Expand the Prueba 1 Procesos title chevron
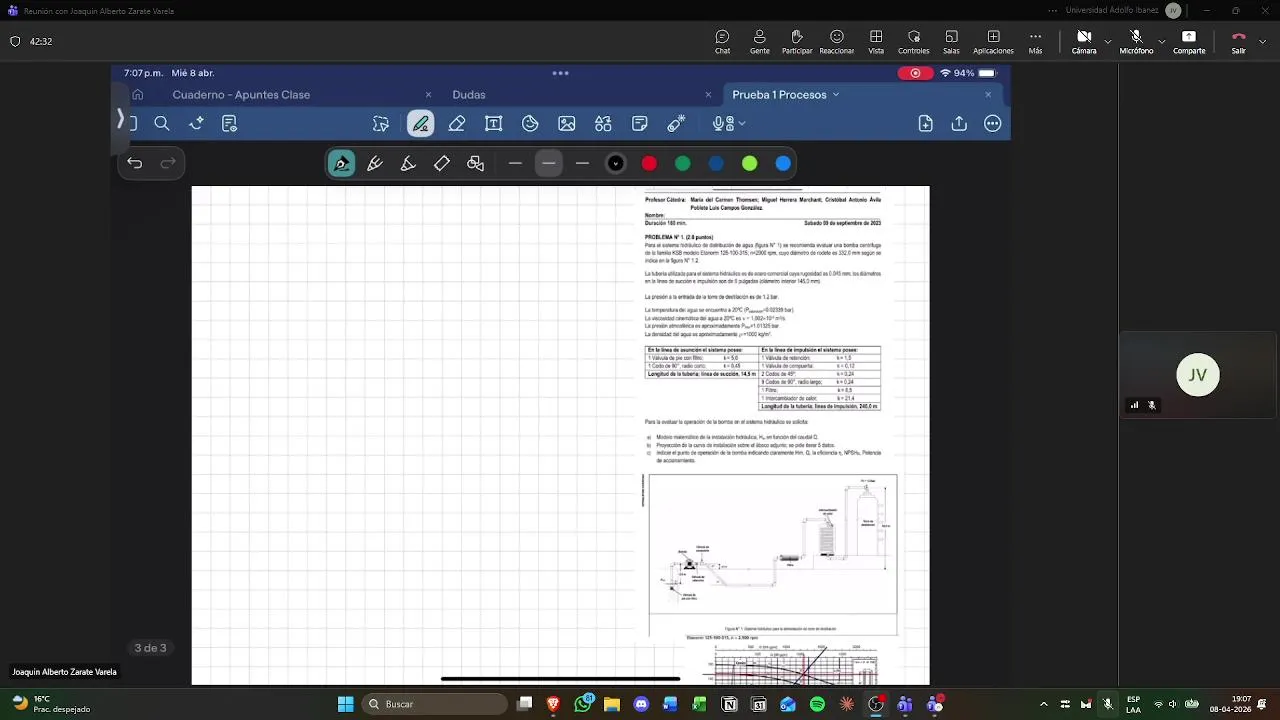This screenshot has height=720, width=1280. 836,95
